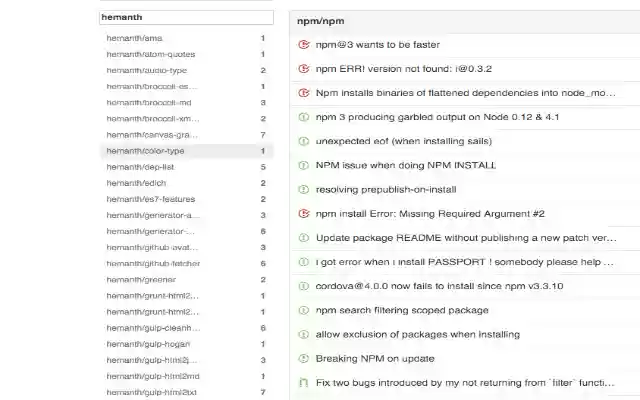Open "Update package README without publishing" issue
Image resolution: width=640 pixels, height=400 pixels.
click(465, 238)
